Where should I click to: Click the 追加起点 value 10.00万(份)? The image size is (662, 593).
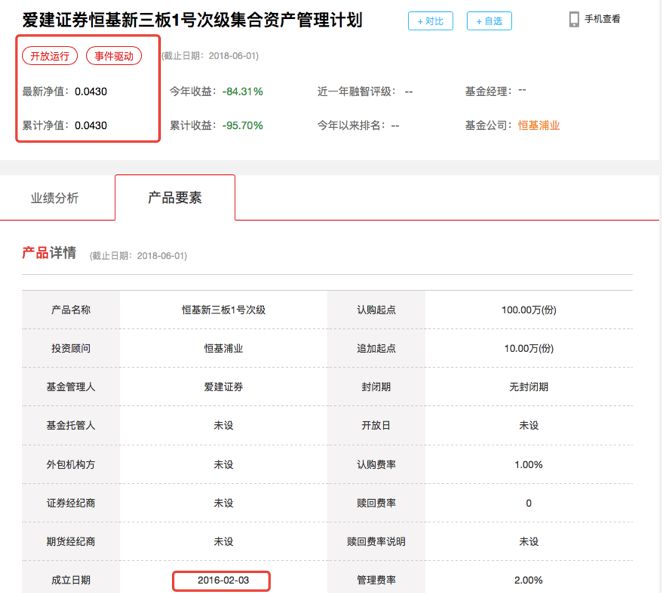pos(529,349)
